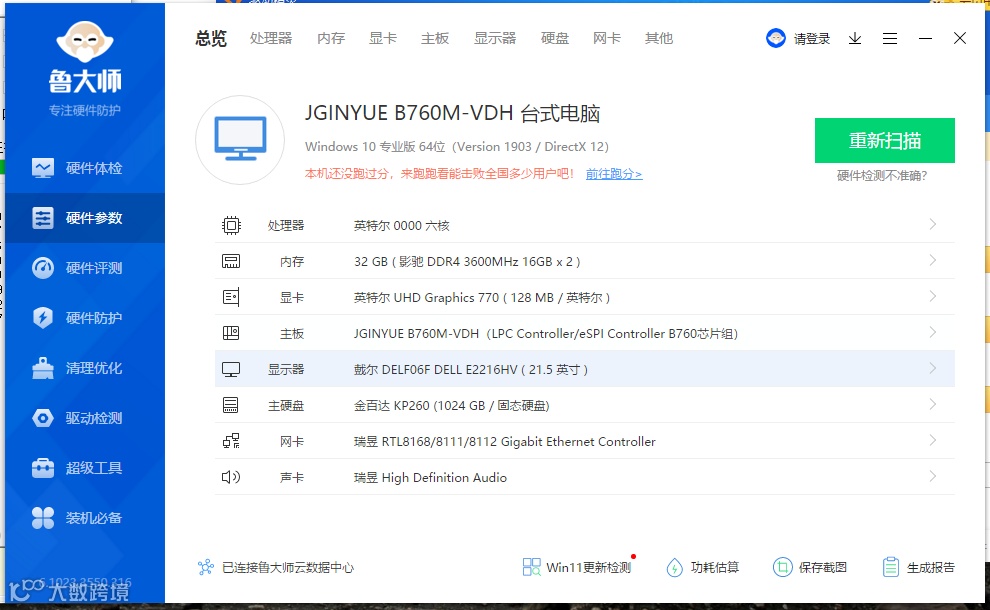Click the download arrow icon
Viewport: 990px width, 610px height.
(855, 39)
